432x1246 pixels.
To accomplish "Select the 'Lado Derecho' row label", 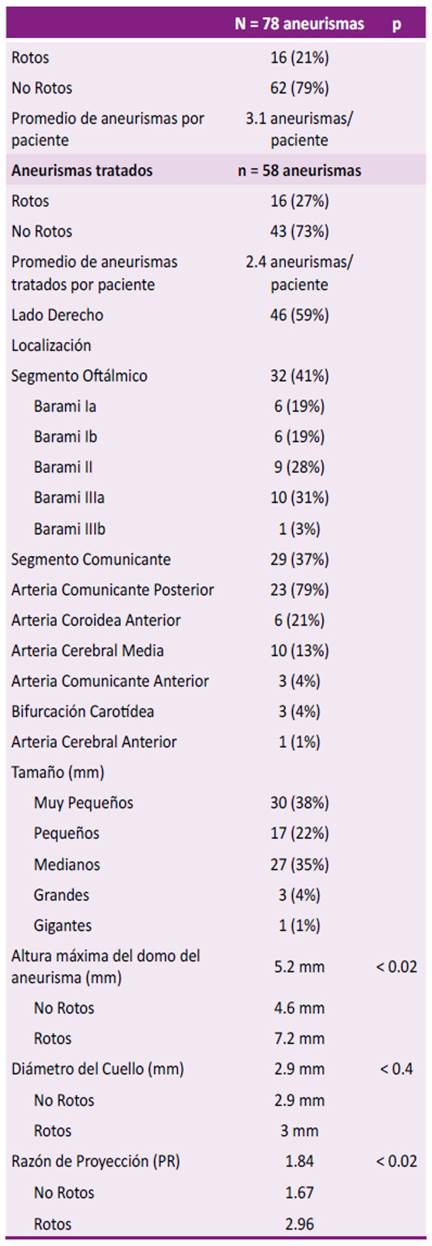I will [58, 315].
